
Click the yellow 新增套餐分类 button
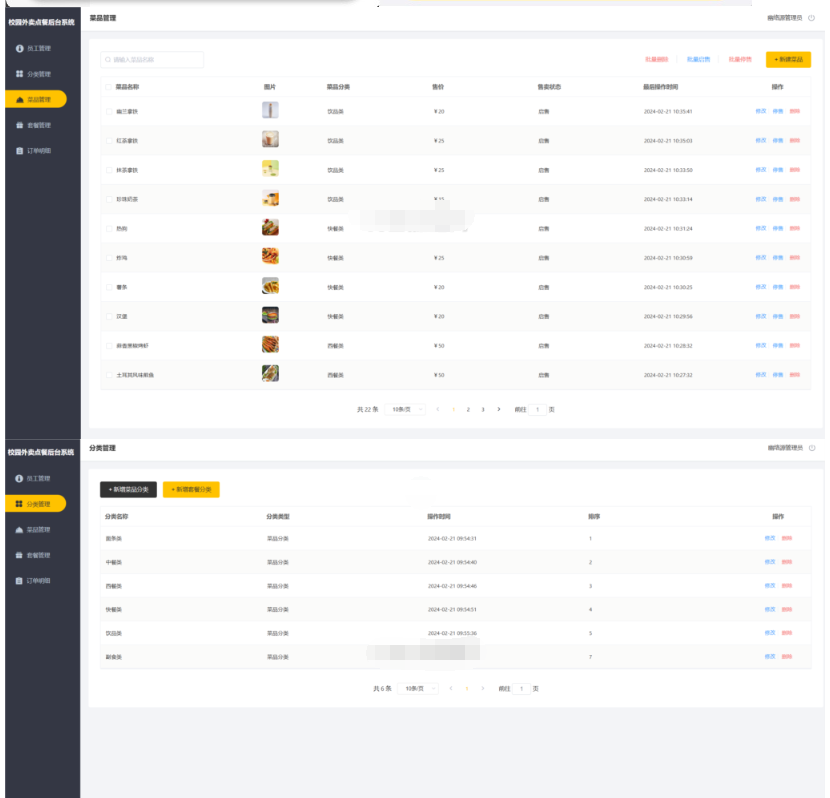coord(191,489)
